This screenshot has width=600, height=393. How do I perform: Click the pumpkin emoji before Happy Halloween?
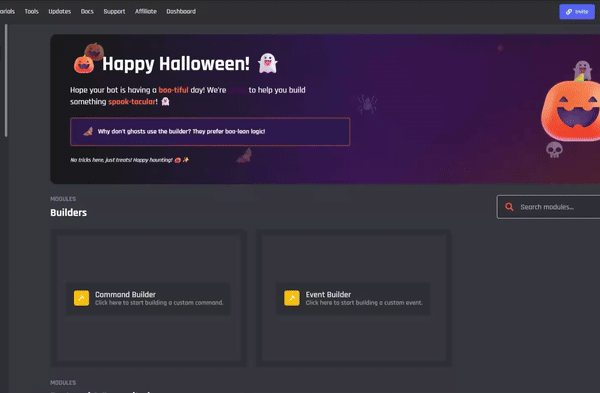point(84,64)
